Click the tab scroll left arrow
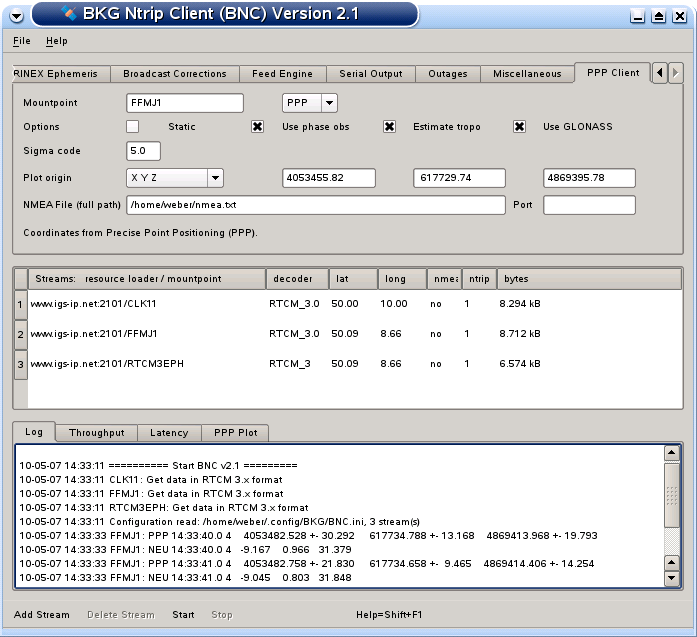697x637 pixels. tap(659, 73)
